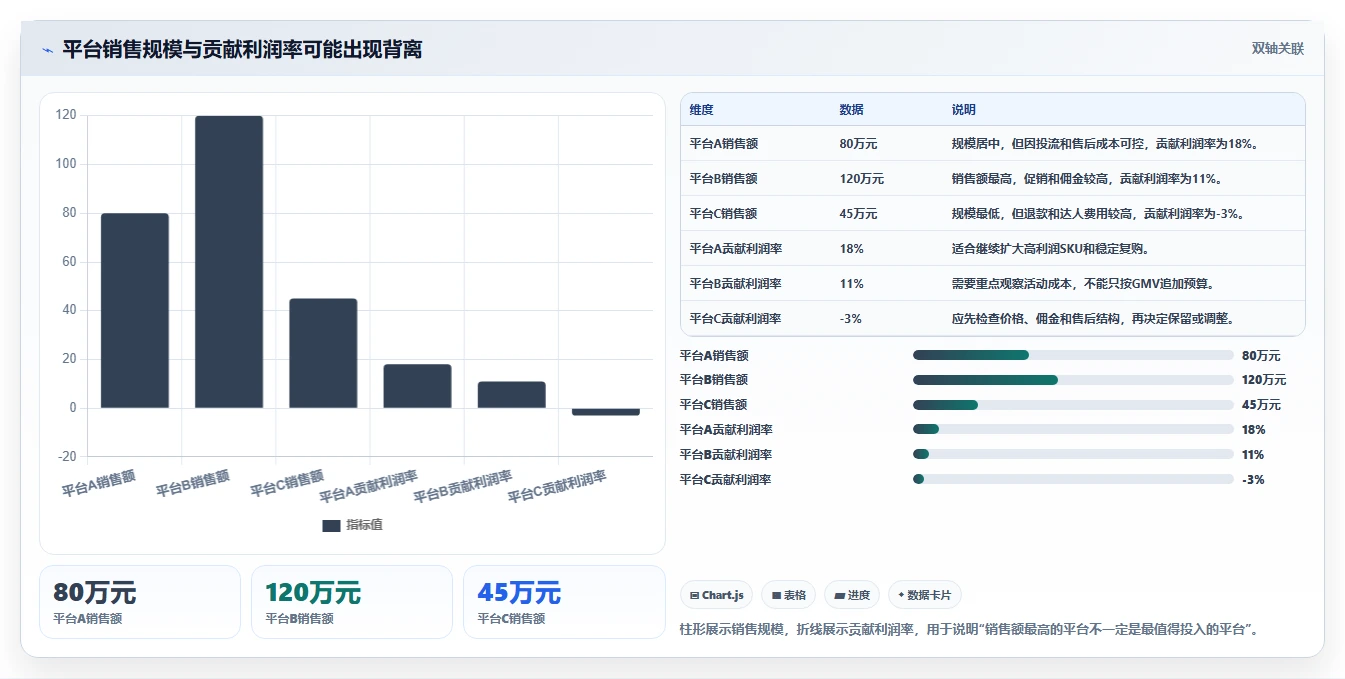This screenshot has height=679, width=1345.
Task: Click the footer caption starting 柱形展示销售规模
Action: [968, 630]
